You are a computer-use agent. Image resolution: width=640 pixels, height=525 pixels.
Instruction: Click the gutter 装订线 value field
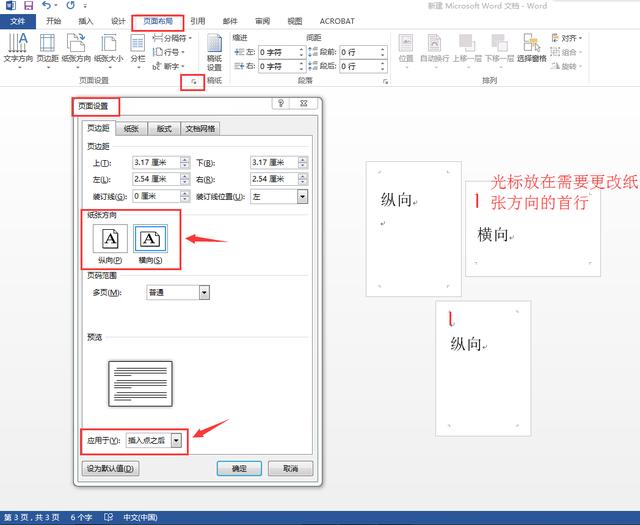click(156, 196)
